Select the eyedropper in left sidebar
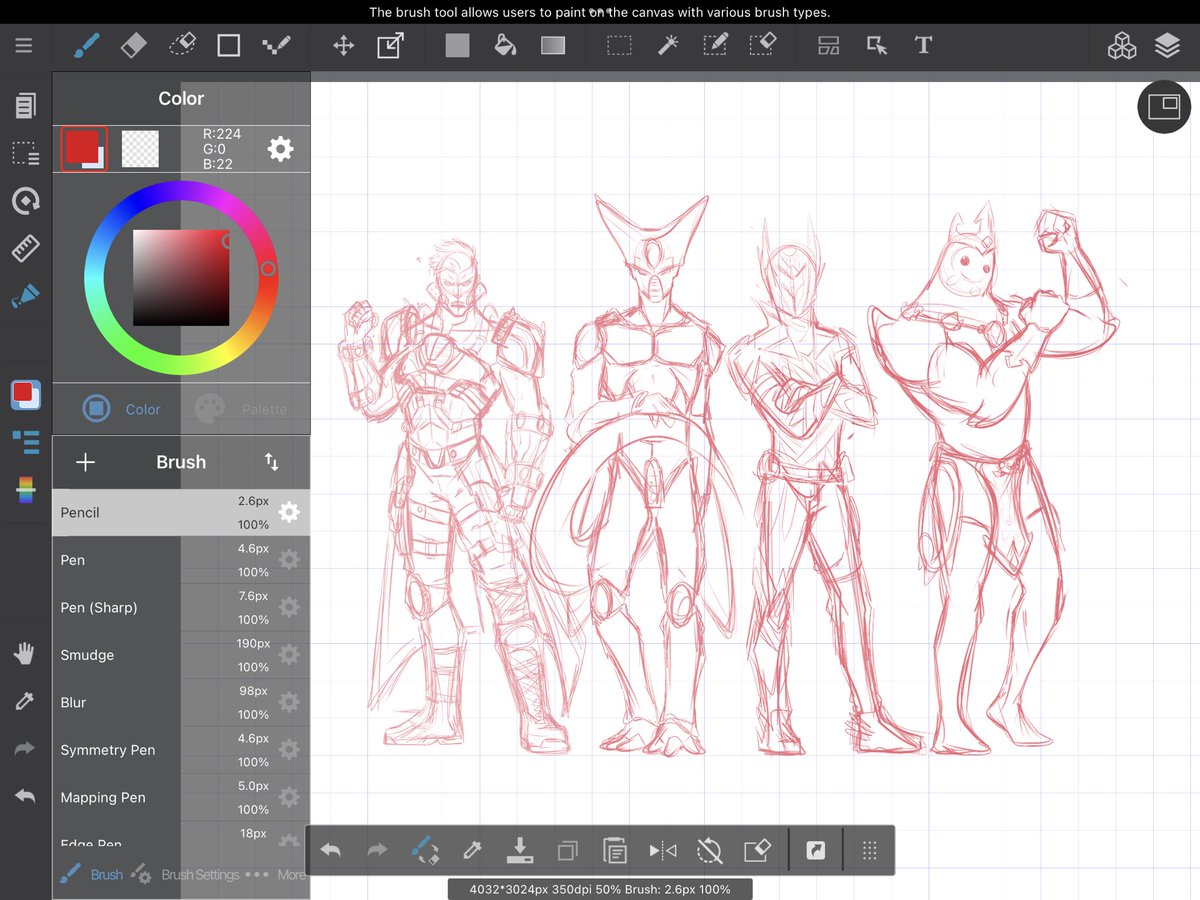Image resolution: width=1200 pixels, height=900 pixels. coord(25,701)
